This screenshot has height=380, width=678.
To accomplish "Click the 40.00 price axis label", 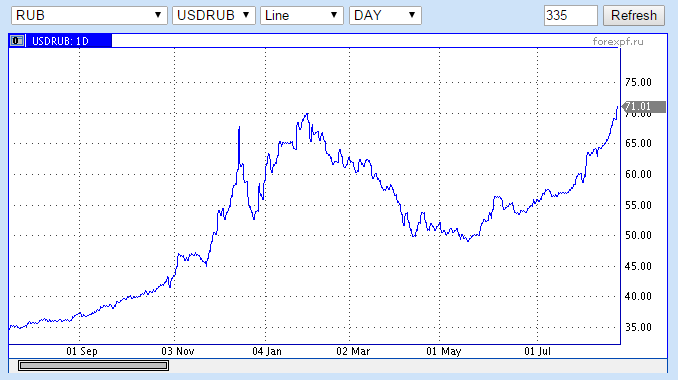I will point(638,296).
